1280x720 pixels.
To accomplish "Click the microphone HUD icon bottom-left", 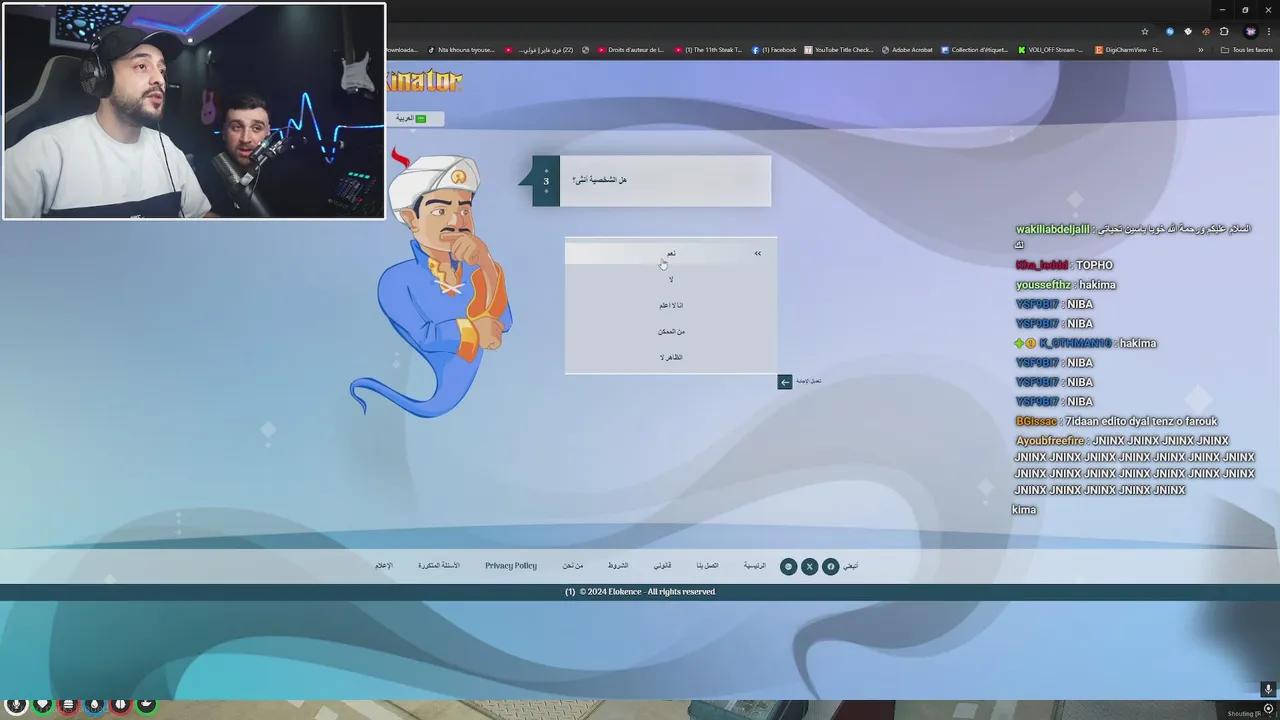I will [x=16, y=705].
